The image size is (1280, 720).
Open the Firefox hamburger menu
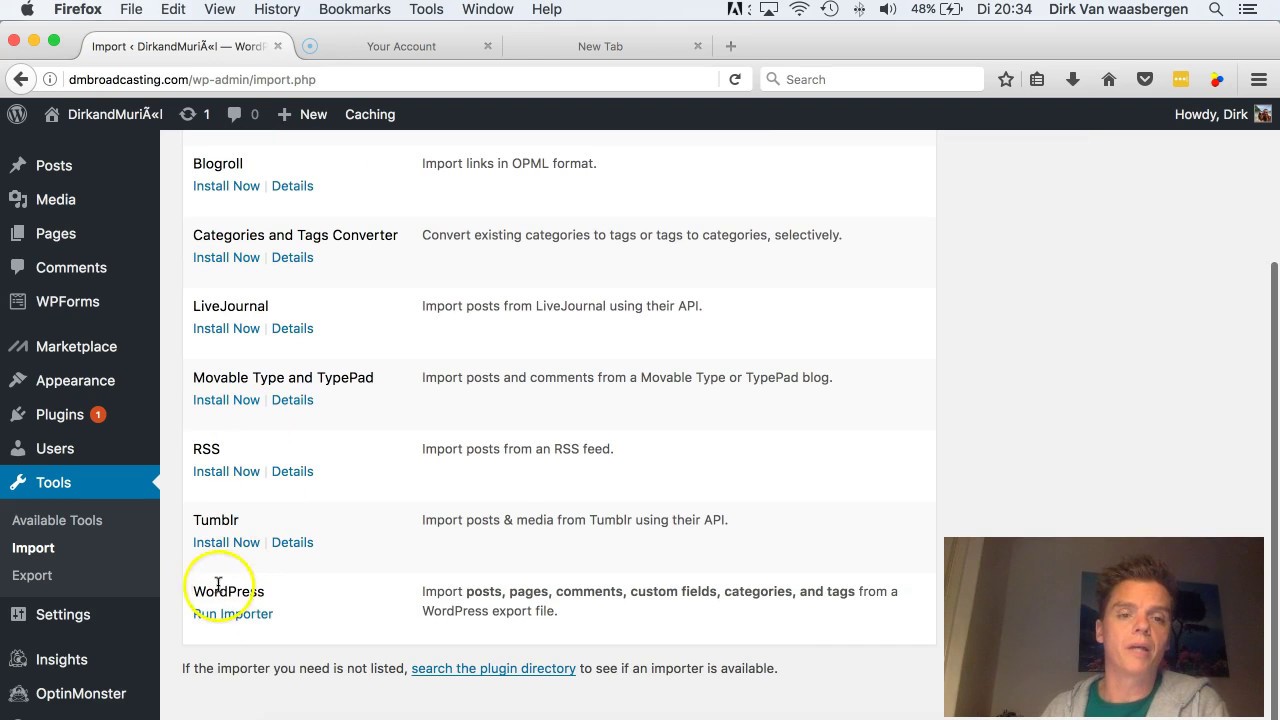click(x=1259, y=79)
